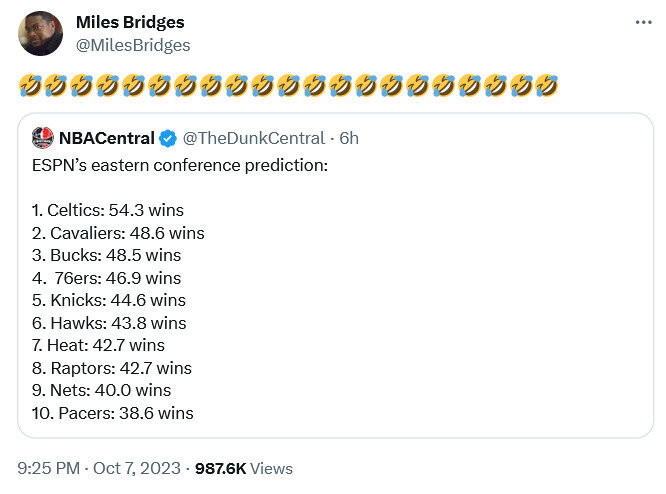Click the "ESPN's eastern conference prediction" heading text

(x=180, y=164)
